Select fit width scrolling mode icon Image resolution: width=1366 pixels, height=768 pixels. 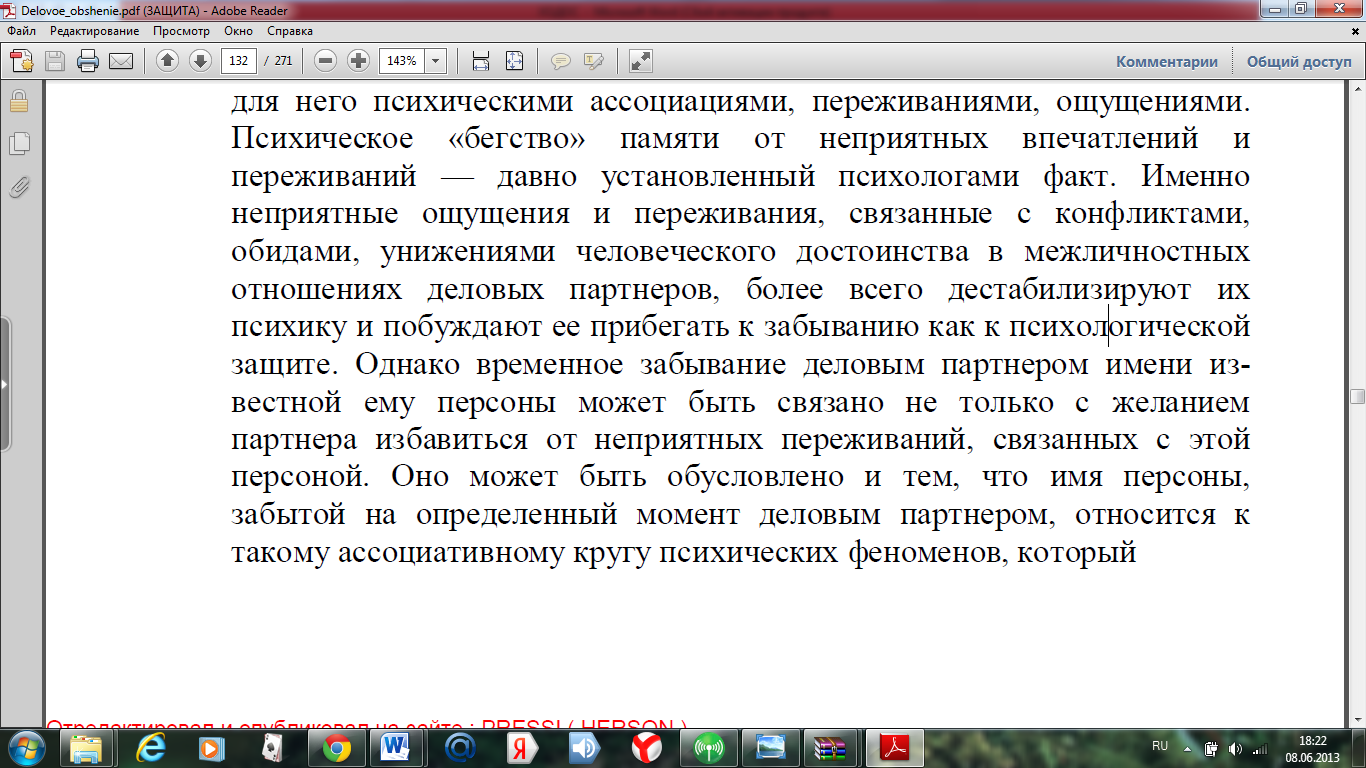(x=481, y=61)
